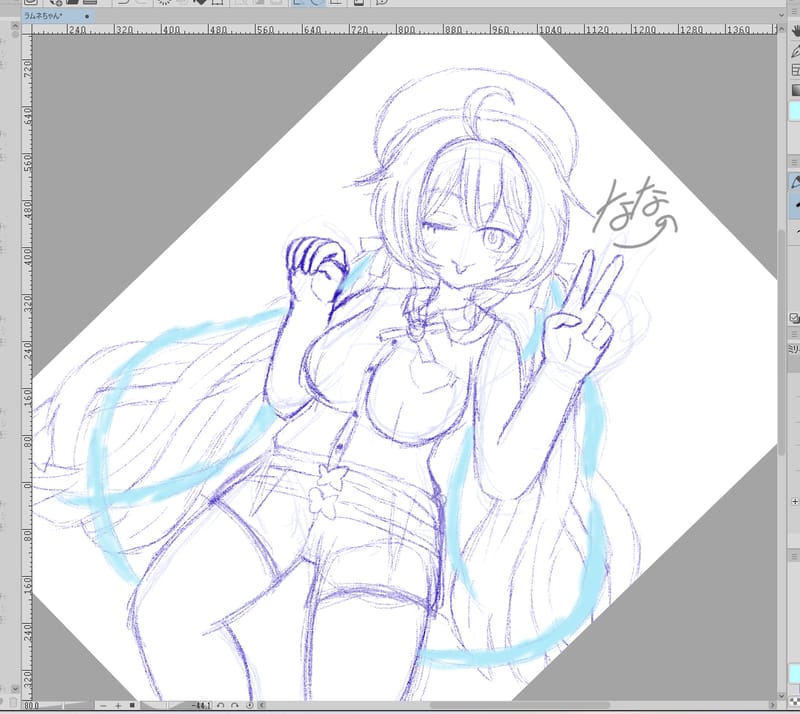The width and height of the screenshot is (800, 714).
Task: Select the Gradient tool
Action: (x=794, y=90)
